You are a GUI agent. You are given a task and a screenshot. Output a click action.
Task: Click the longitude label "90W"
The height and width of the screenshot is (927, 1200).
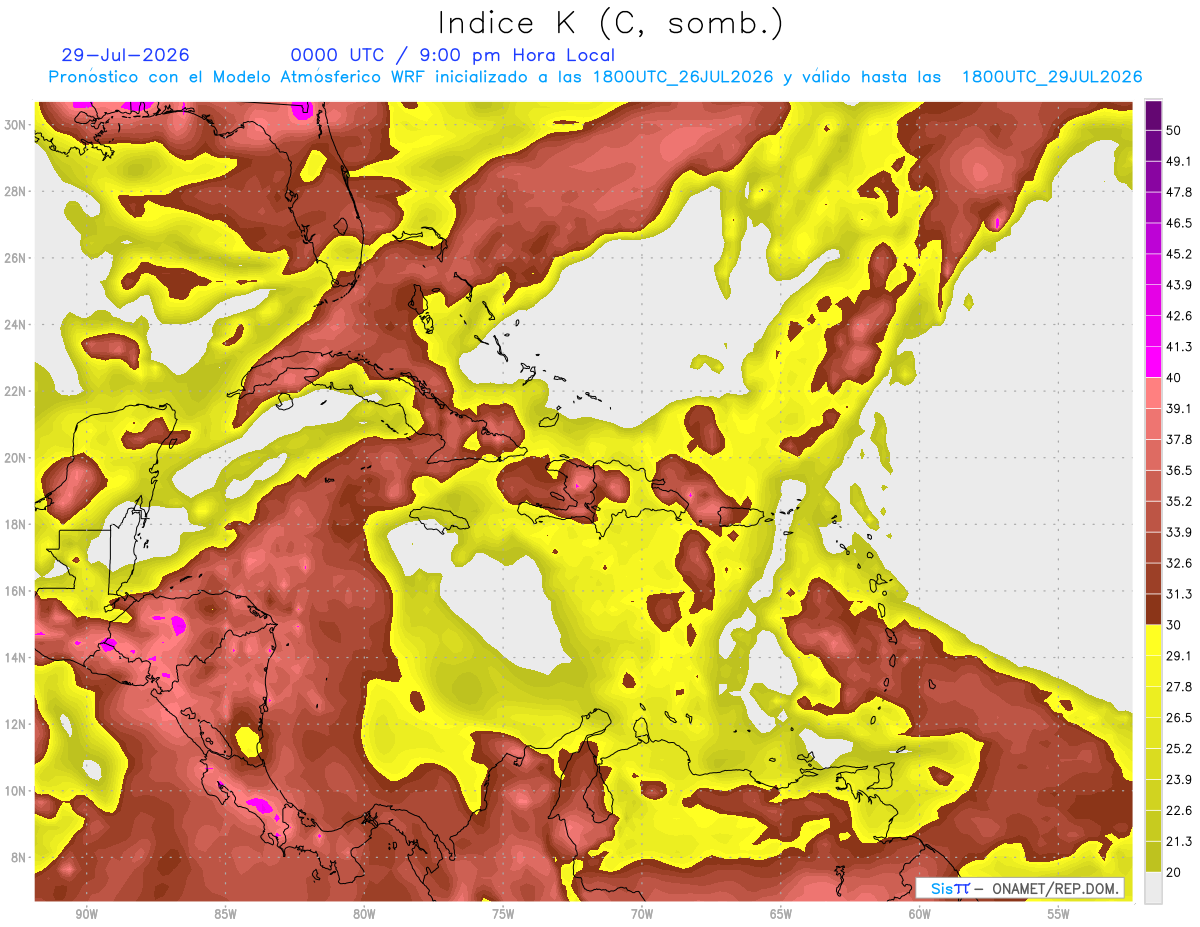(87, 914)
